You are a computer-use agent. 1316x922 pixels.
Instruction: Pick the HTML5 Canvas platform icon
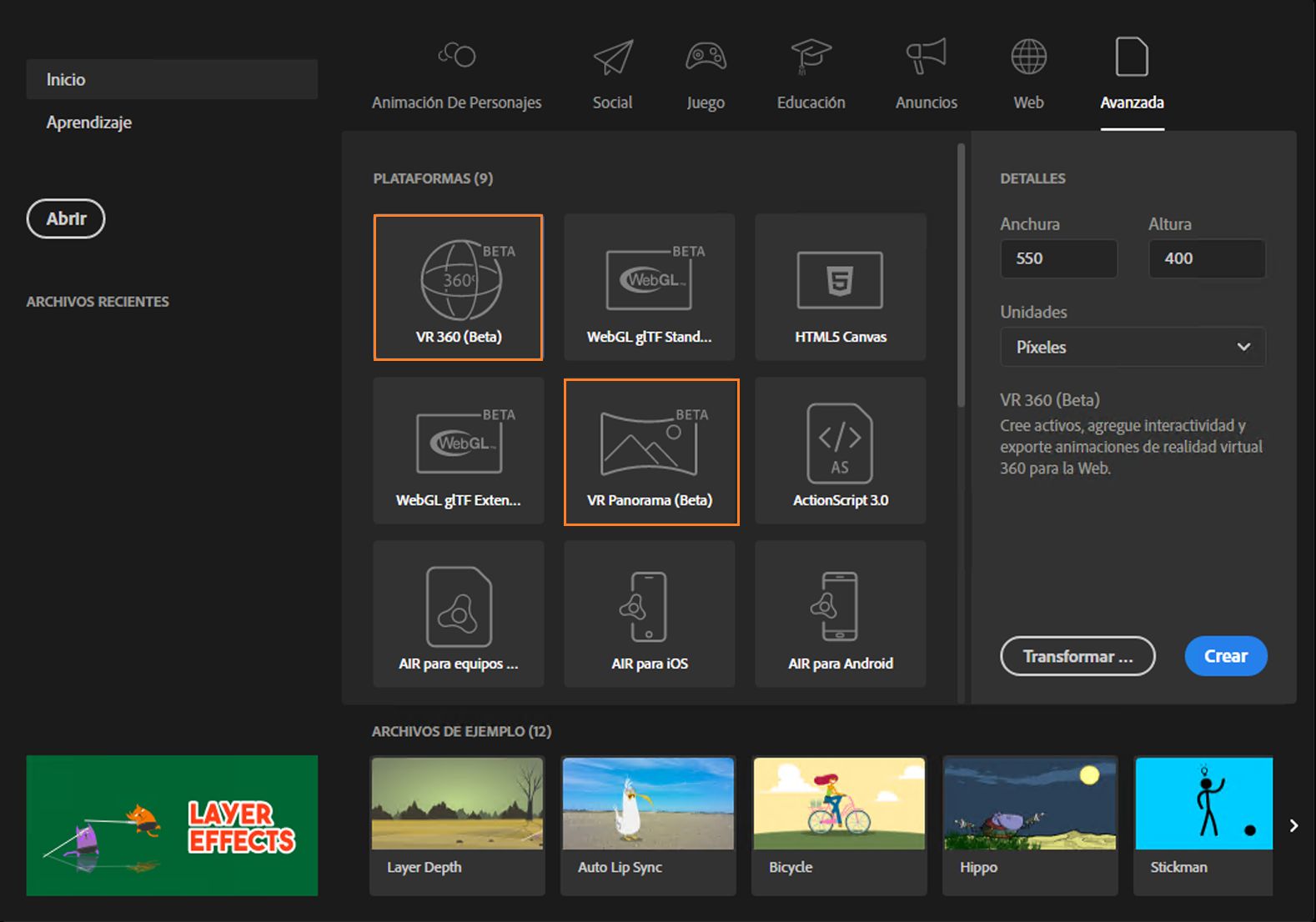[840, 280]
